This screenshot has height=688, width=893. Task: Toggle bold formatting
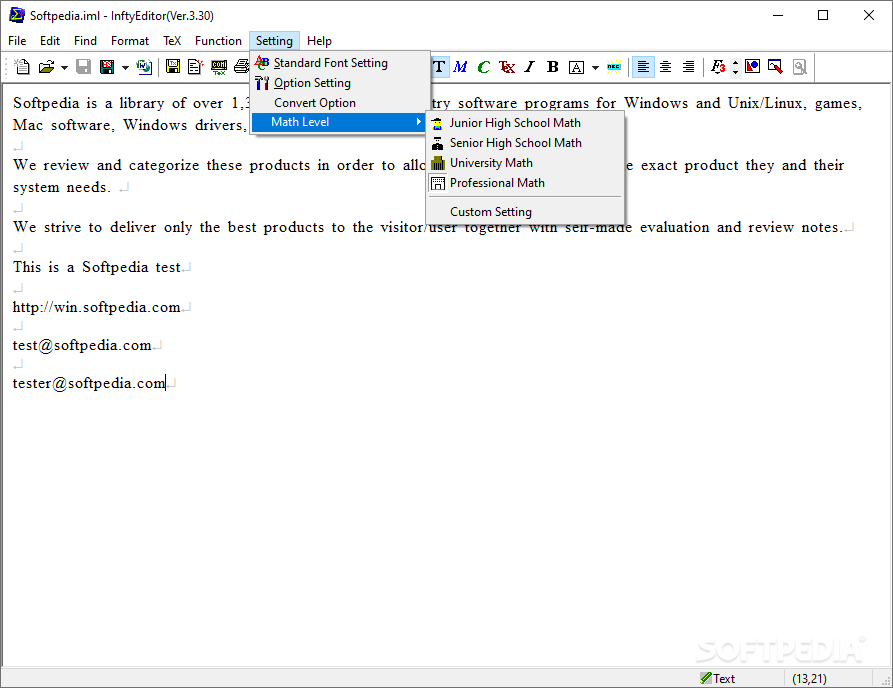pos(552,67)
